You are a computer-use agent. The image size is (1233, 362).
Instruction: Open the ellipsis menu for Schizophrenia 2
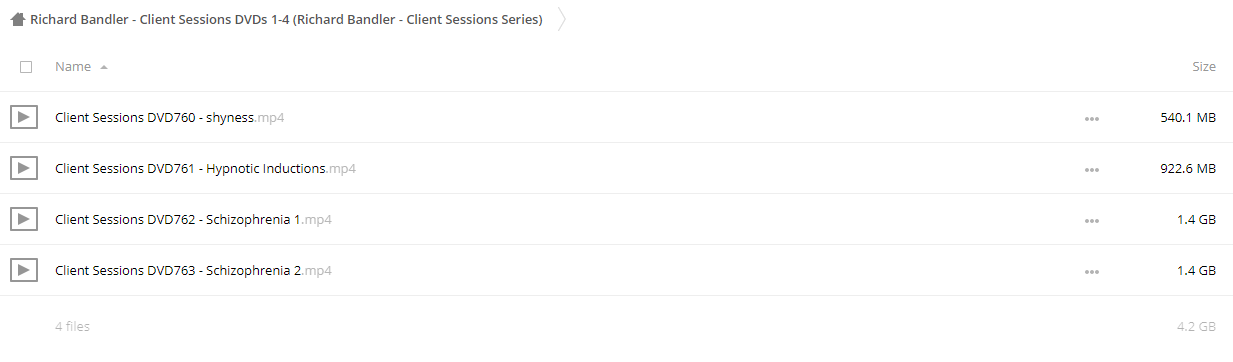1091,271
